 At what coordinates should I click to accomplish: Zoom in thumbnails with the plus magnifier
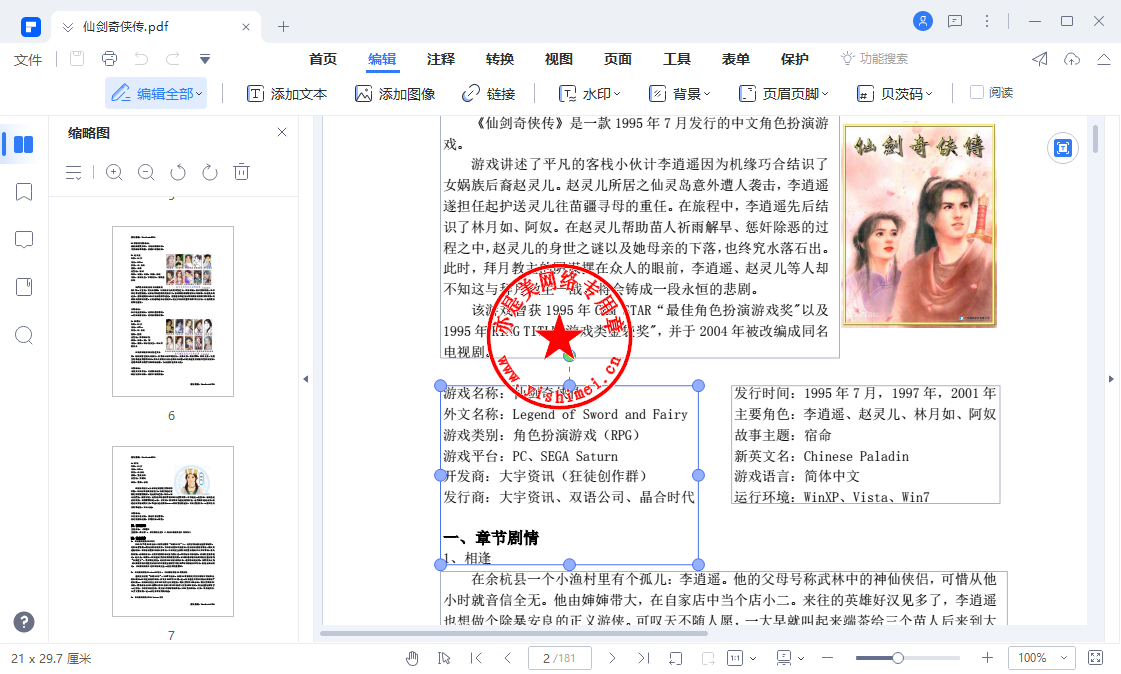(x=114, y=172)
